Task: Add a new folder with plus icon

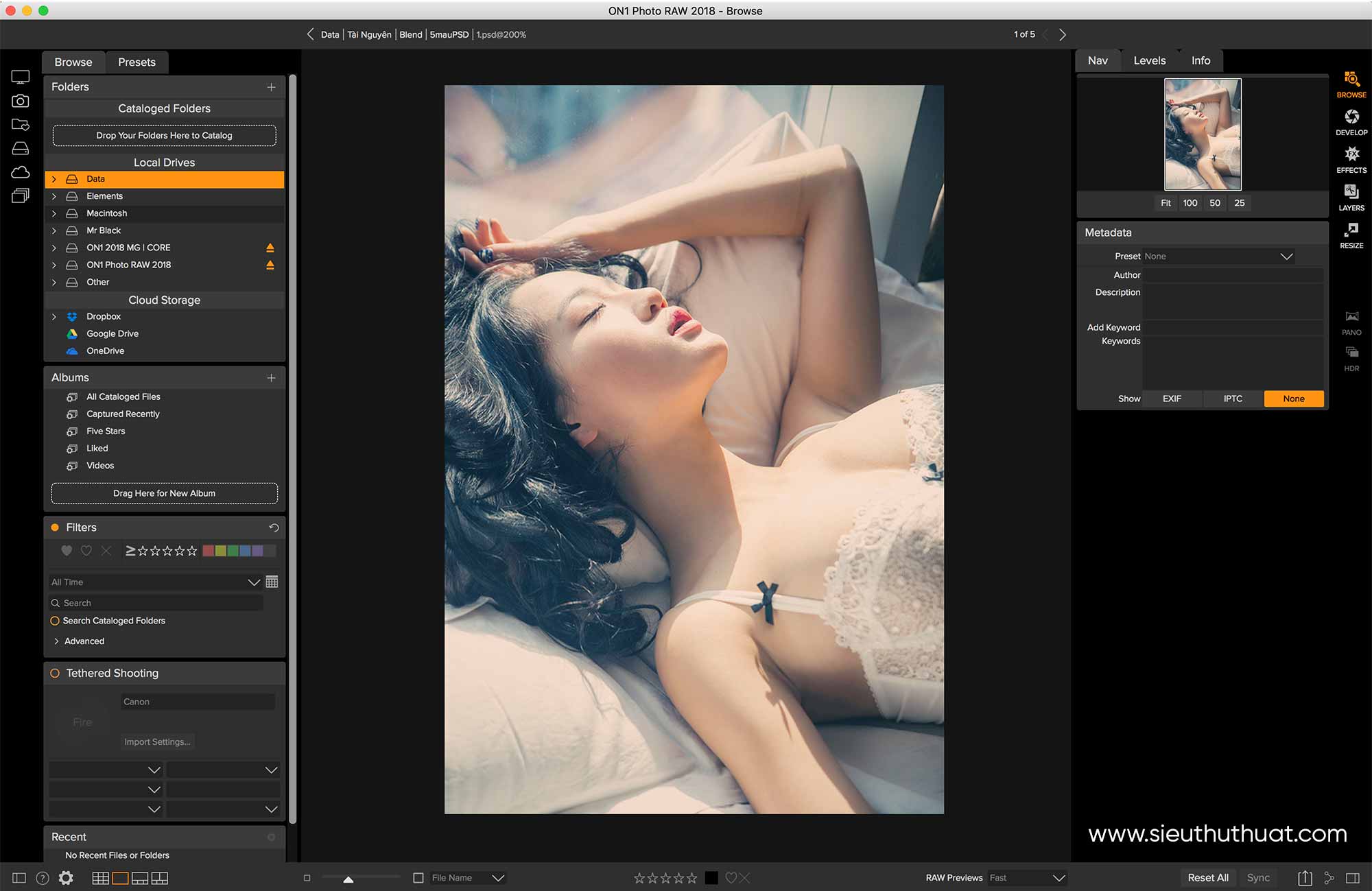Action: click(x=271, y=87)
